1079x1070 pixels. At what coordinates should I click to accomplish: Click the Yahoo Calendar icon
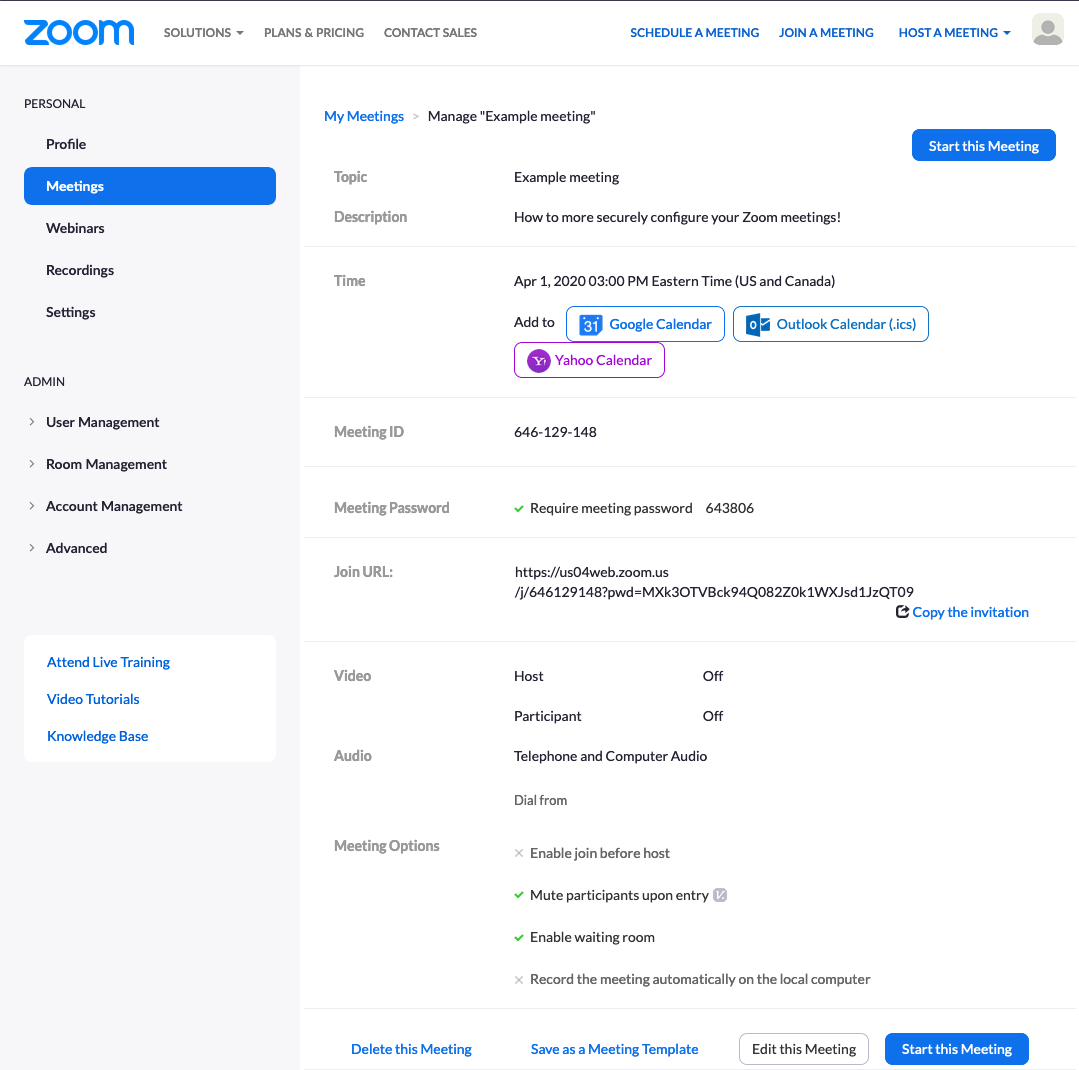(x=539, y=361)
